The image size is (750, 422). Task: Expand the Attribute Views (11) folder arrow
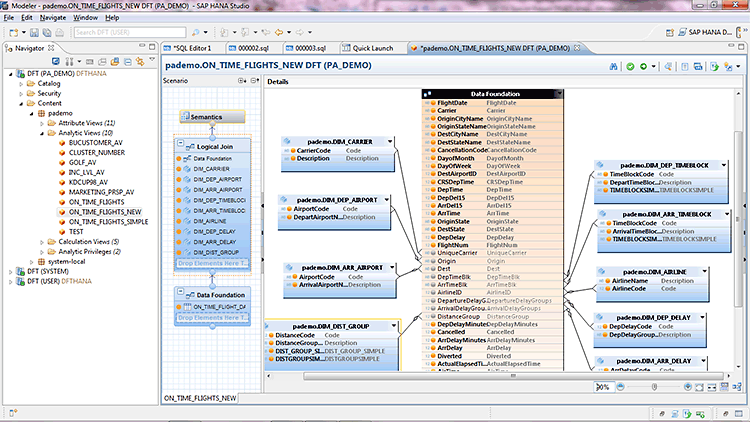pyautogui.click(x=42, y=123)
